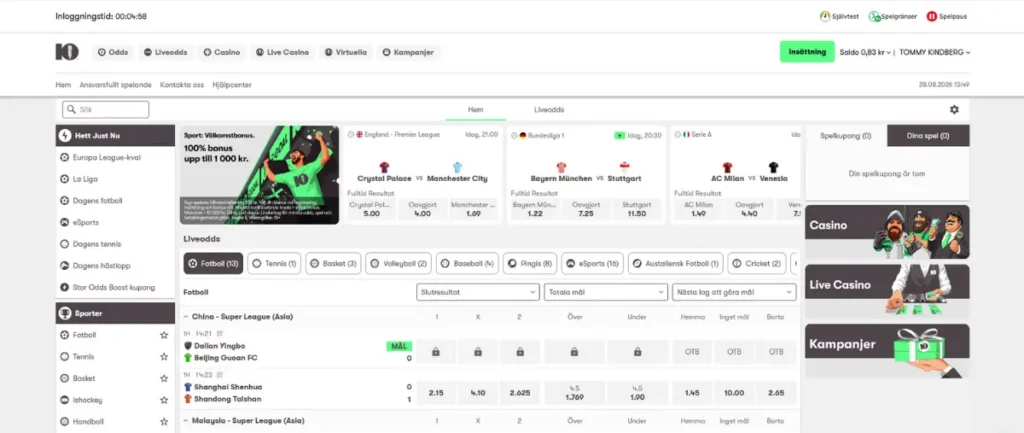1024x433 pixels.
Task: Collapse China - Super League (Asia) section
Action: pos(186,317)
